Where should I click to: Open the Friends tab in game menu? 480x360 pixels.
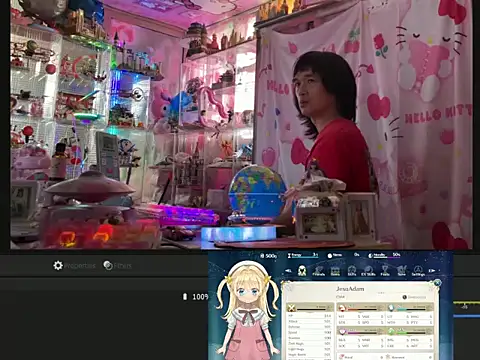tap(318, 271)
